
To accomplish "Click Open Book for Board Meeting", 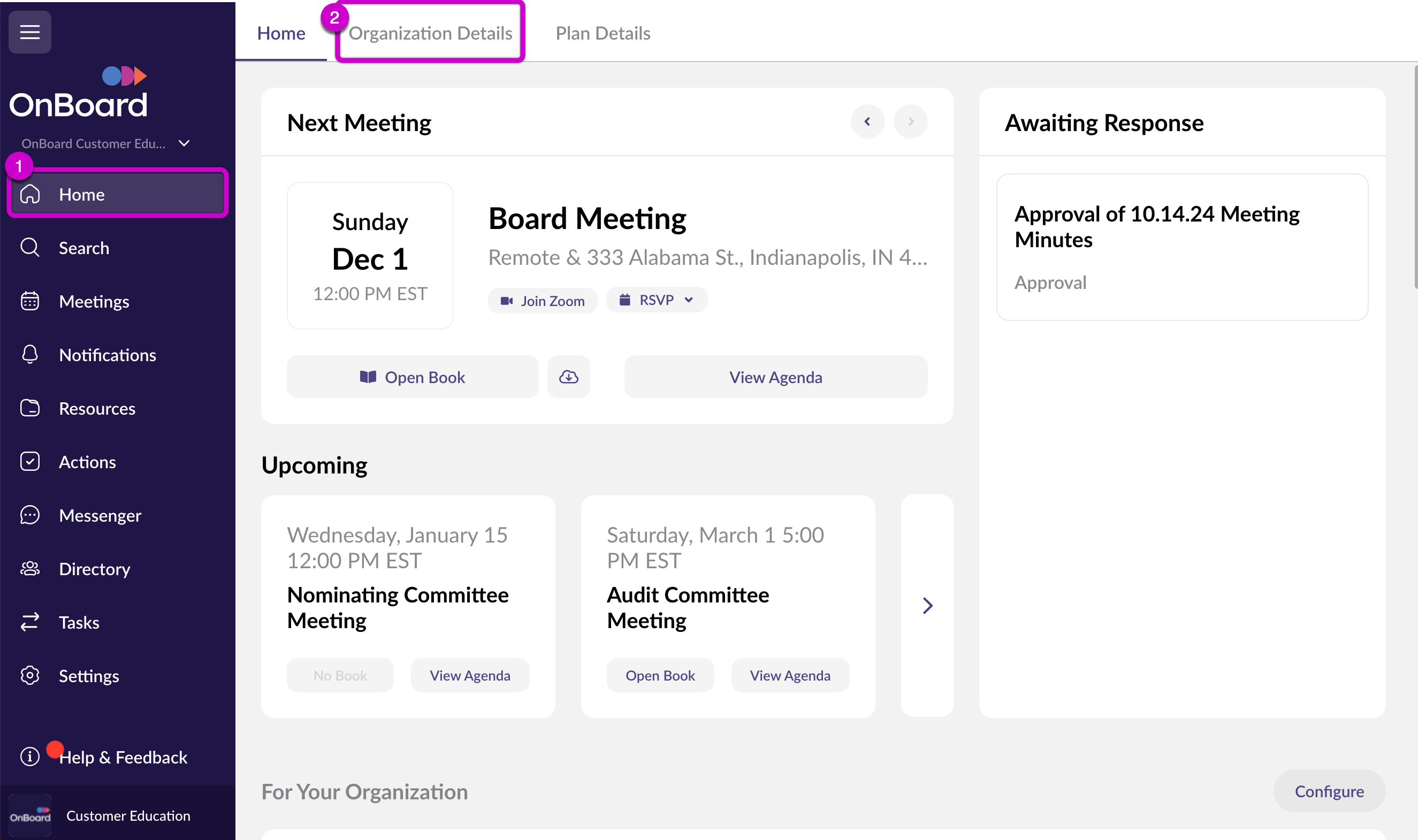I will tap(413, 377).
